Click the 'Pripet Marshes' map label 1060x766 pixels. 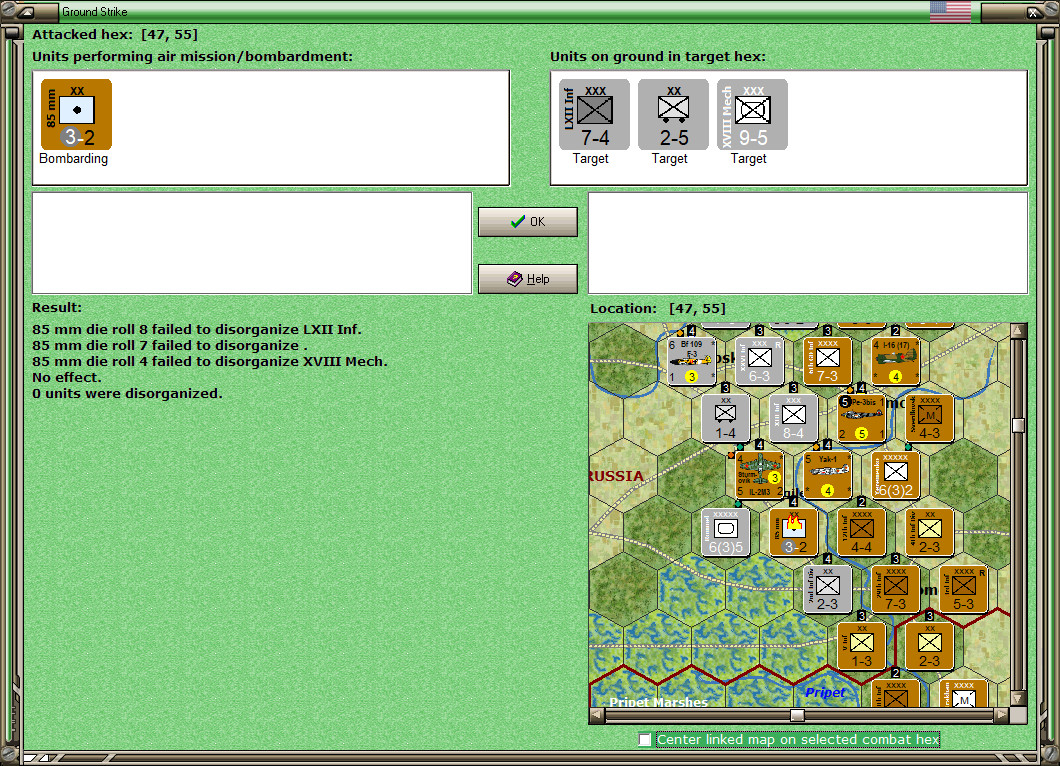pyautogui.click(x=658, y=702)
